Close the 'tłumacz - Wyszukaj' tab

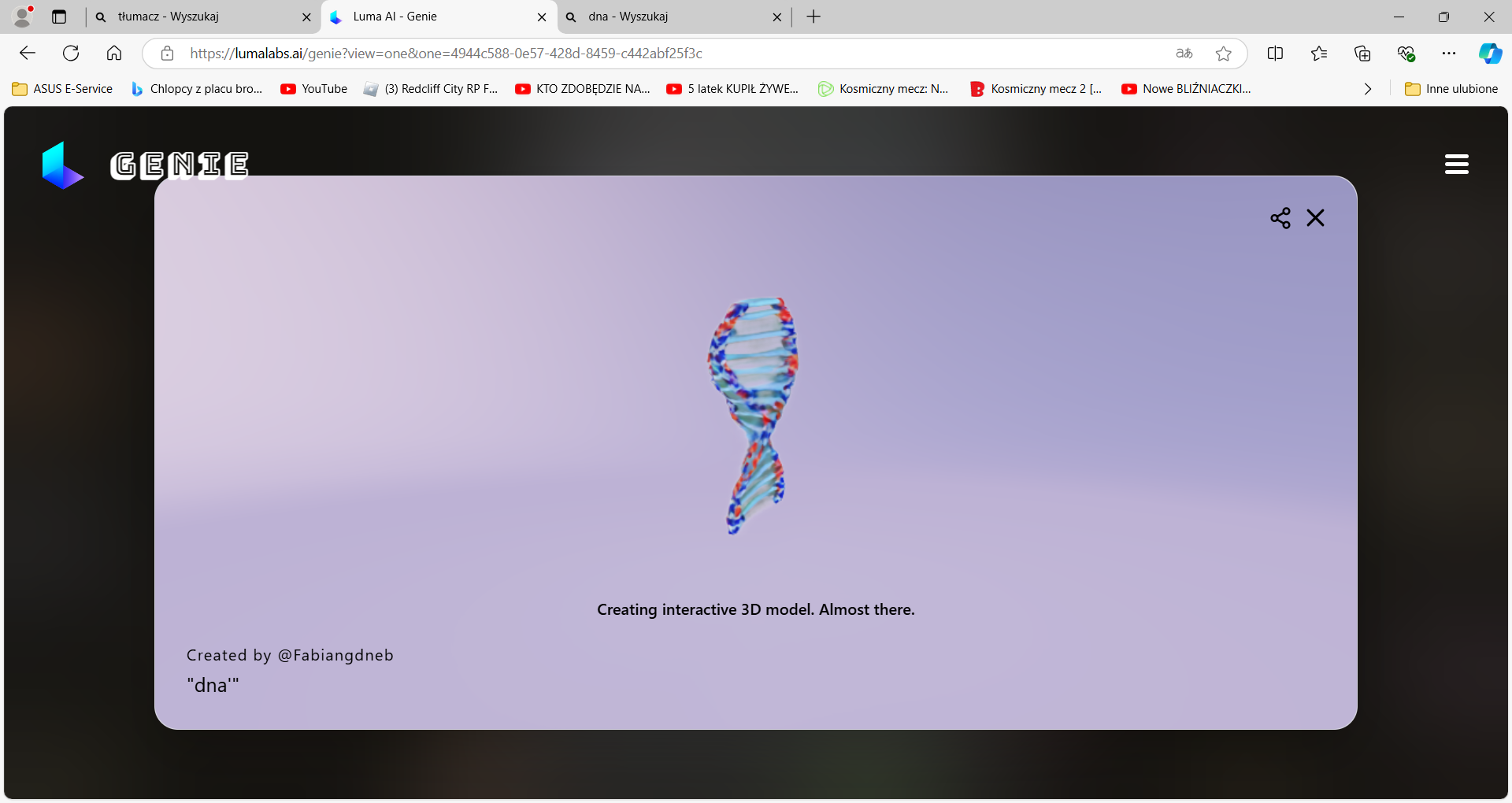[306, 17]
